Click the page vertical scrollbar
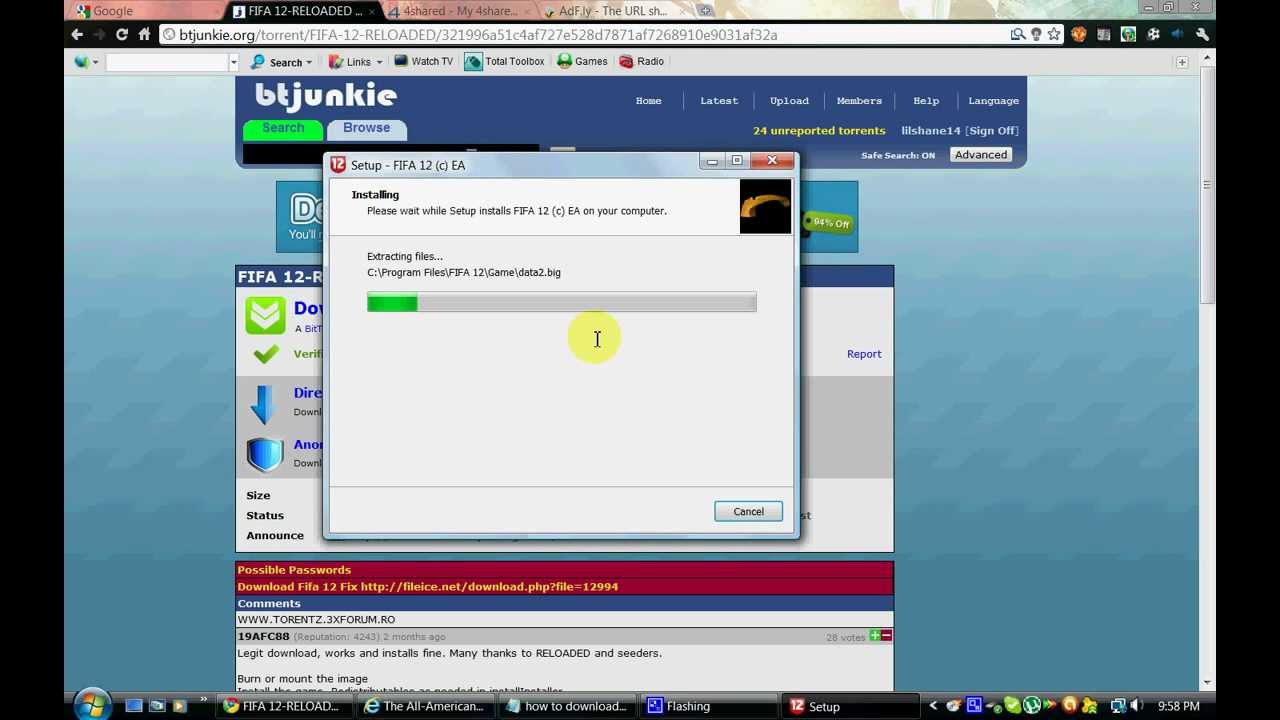The image size is (1280, 720). point(1208,185)
